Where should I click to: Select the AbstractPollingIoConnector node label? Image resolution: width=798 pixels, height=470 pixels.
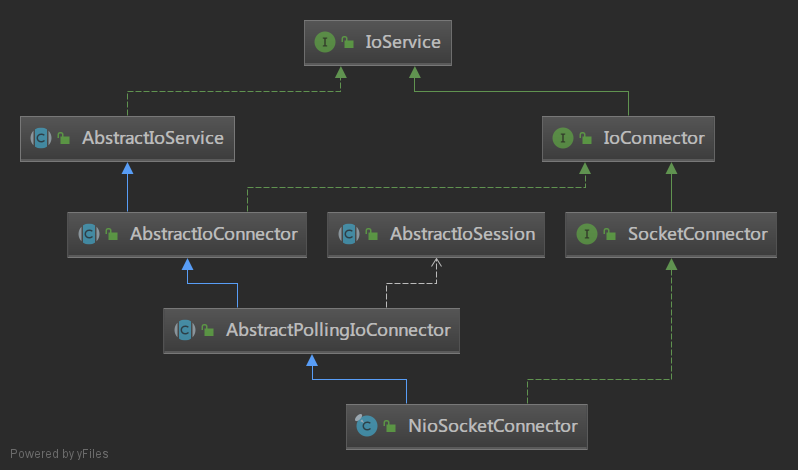coord(338,329)
